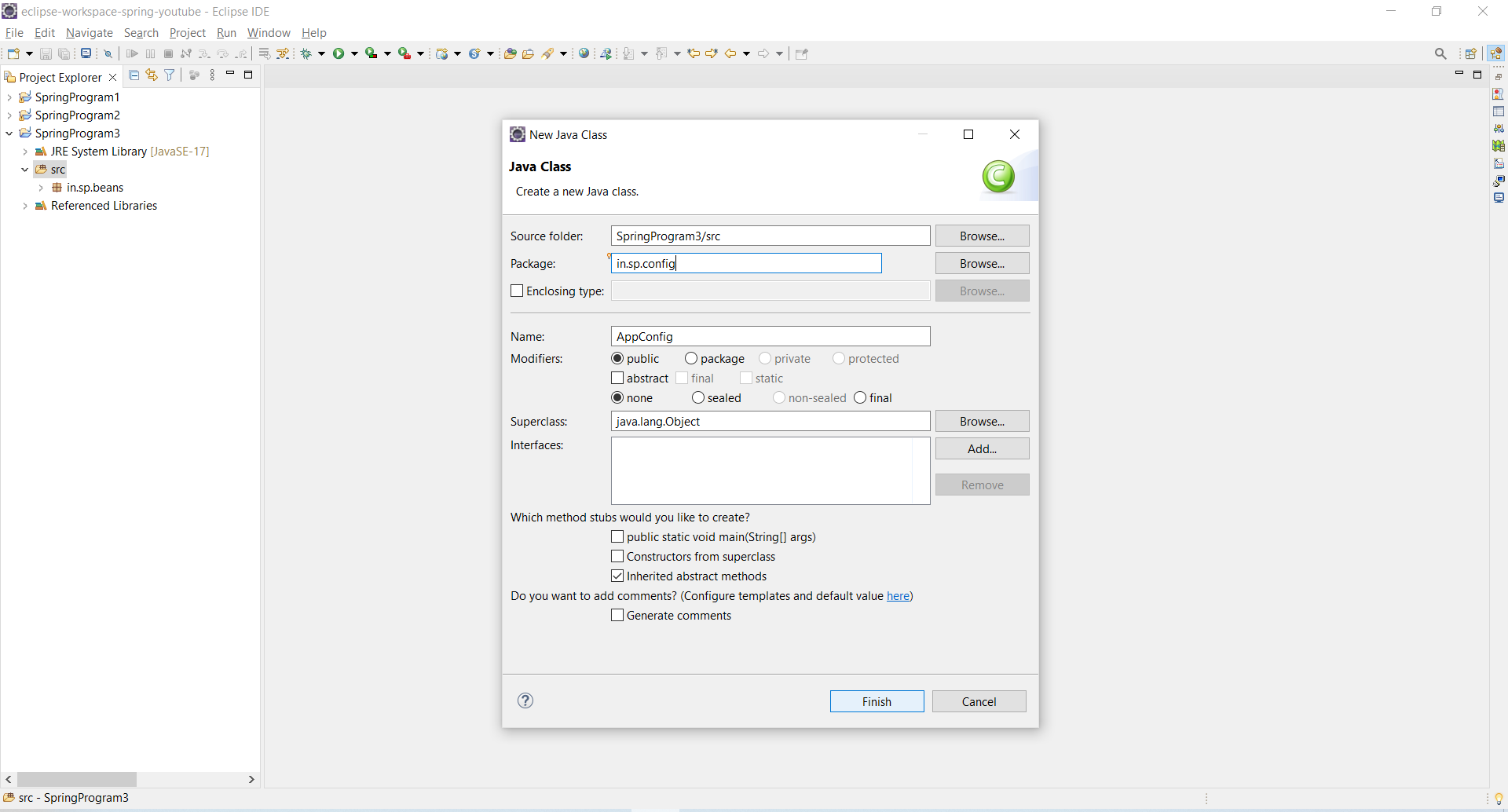This screenshot has height=812, width=1508.
Task: Click the Open Web Browser globe icon
Action: pyautogui.click(x=584, y=53)
